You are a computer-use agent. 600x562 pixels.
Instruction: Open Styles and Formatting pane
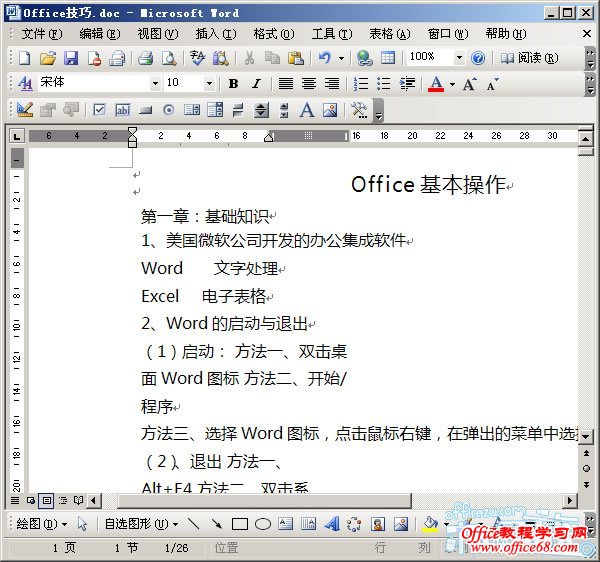[x=25, y=83]
